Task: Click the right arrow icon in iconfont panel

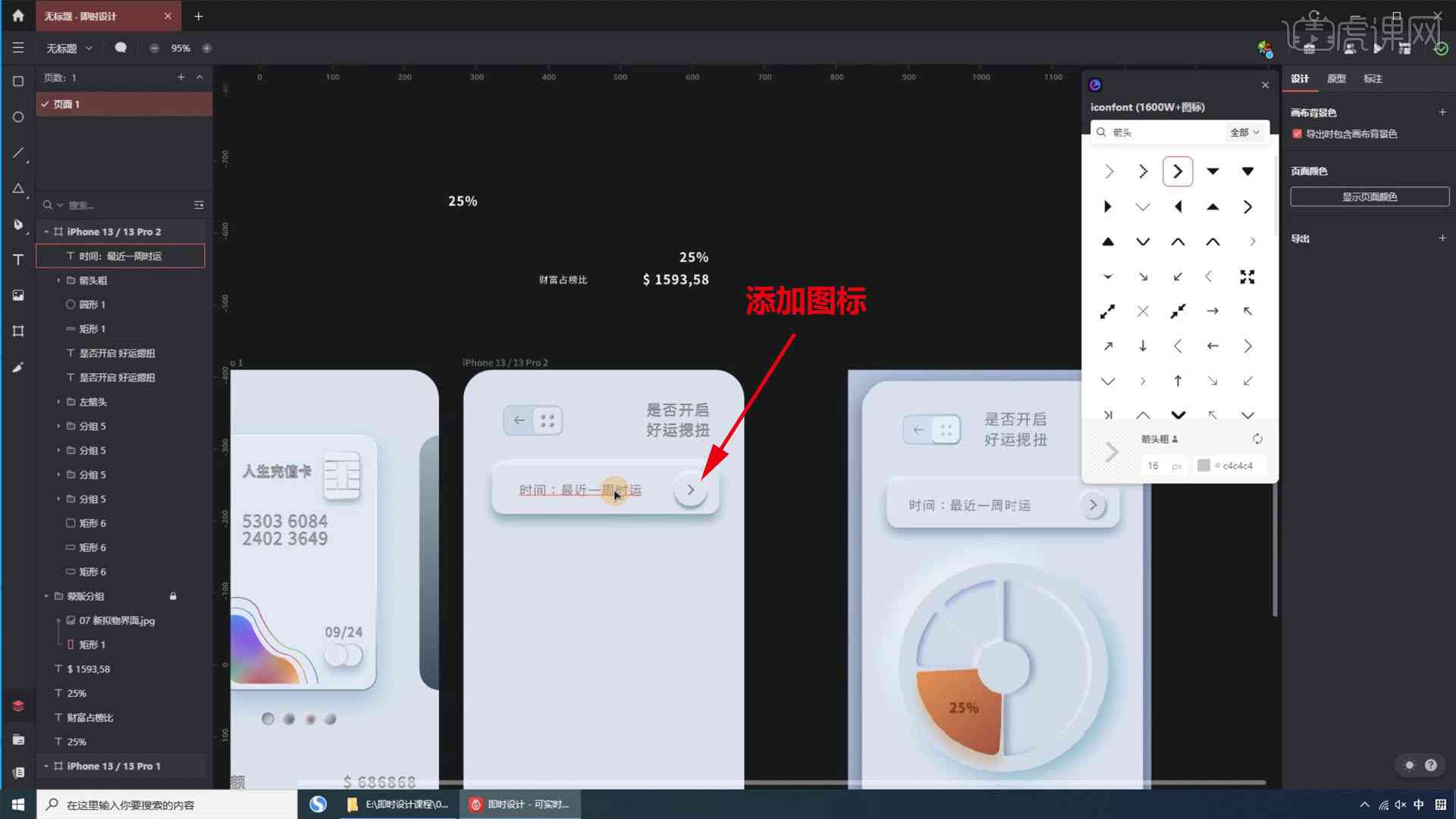Action: [1177, 170]
